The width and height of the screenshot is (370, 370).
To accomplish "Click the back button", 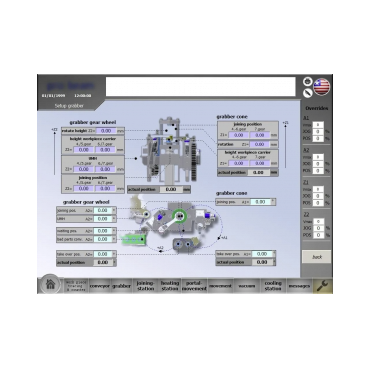I will click(316, 257).
